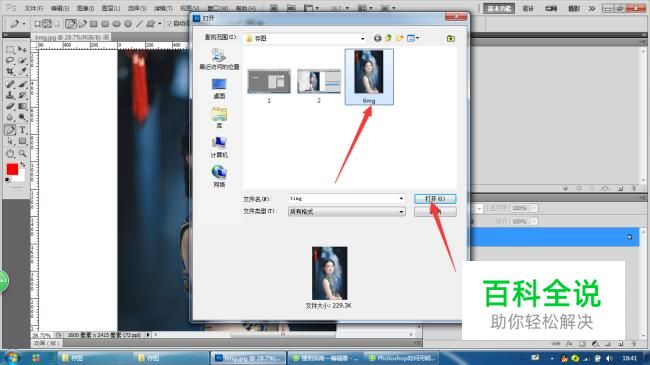Select the Rectangle shape tool in toolbox
This screenshot has height=365, width=650.
22,141
